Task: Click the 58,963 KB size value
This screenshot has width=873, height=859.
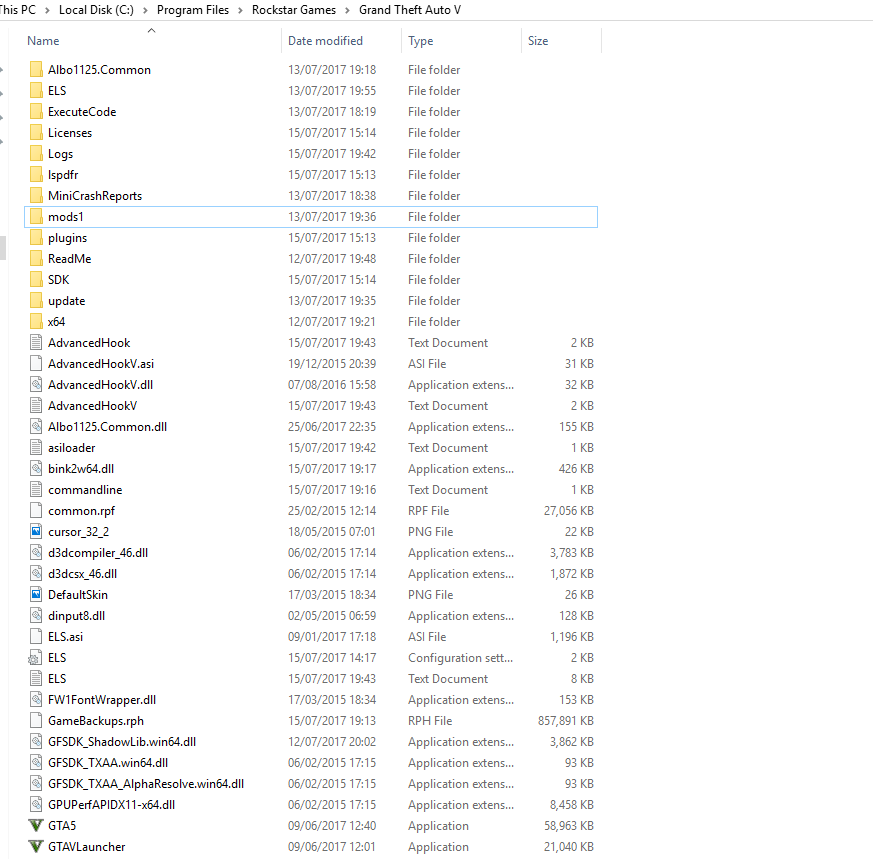Action: (568, 826)
